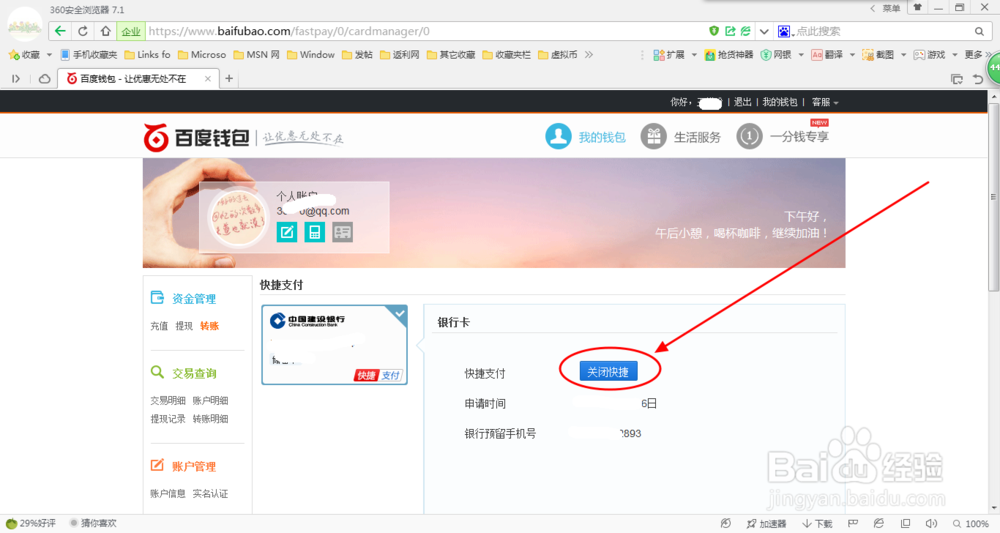Select 我的钱包 navigation tab
The width and height of the screenshot is (1000, 533).
pos(585,136)
